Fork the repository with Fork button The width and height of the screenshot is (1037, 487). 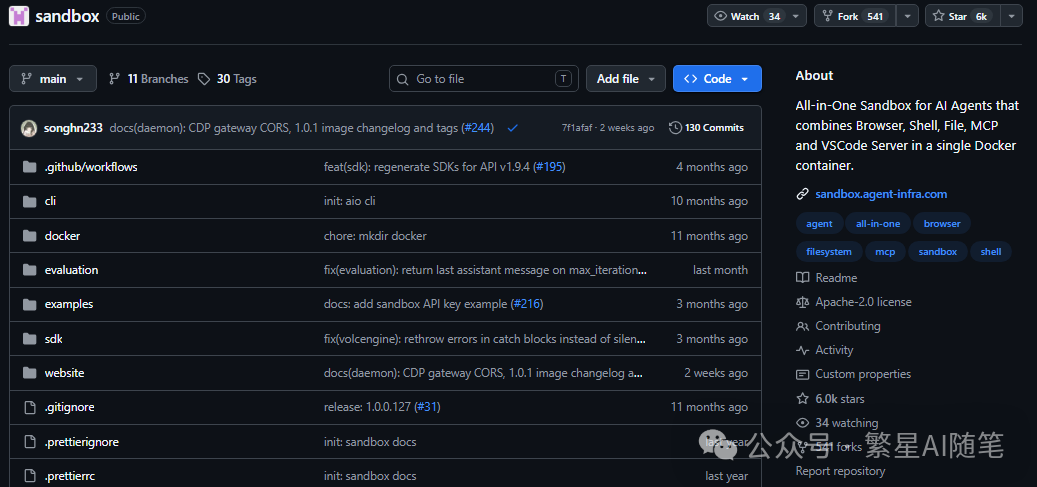coord(854,17)
